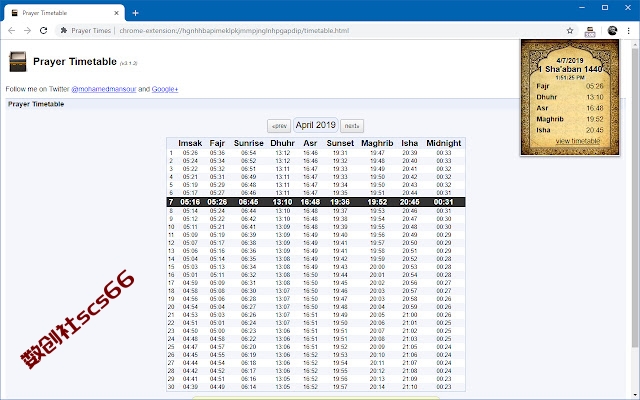Close the Prayer Timetable tab

[x=116, y=13]
